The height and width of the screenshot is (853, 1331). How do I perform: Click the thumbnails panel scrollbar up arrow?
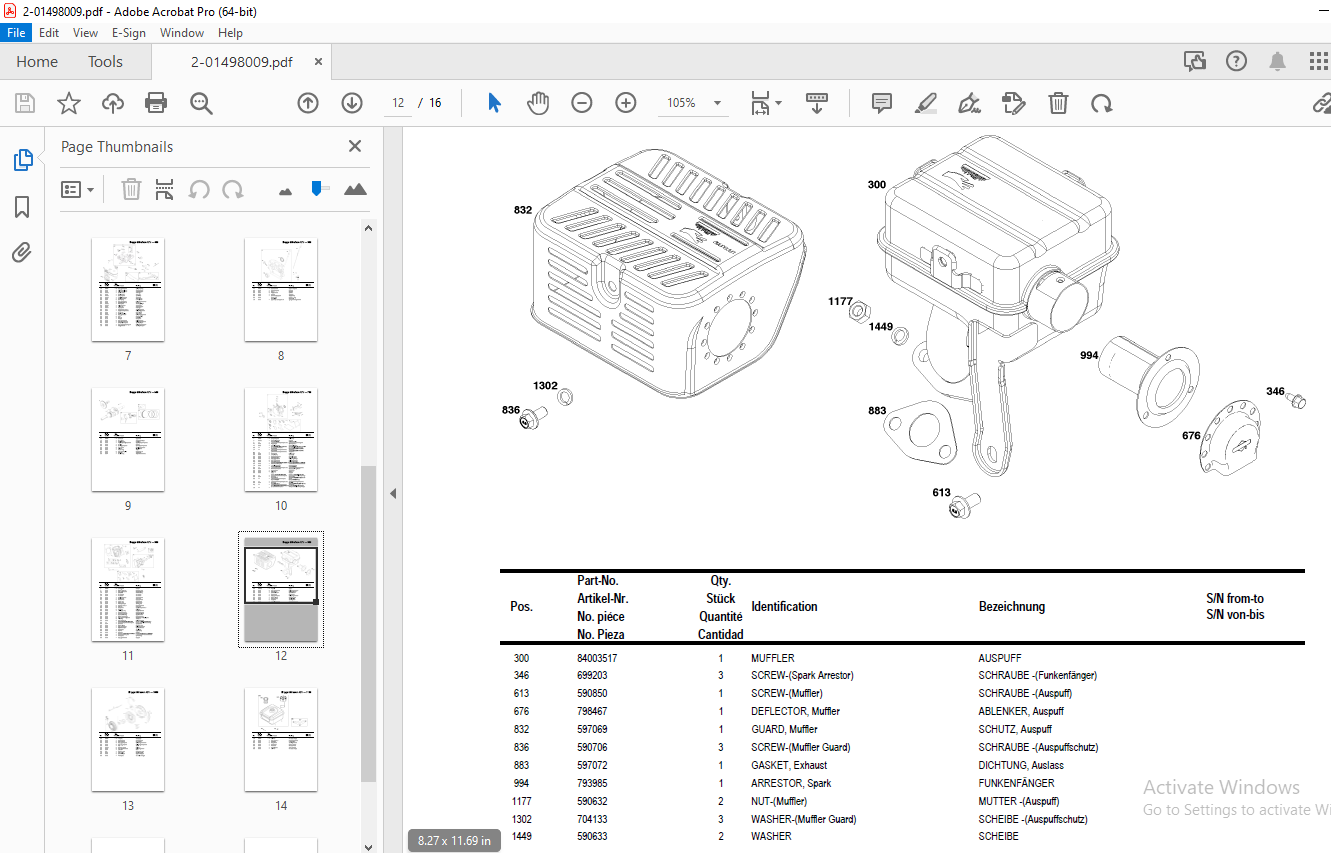pyautogui.click(x=369, y=228)
